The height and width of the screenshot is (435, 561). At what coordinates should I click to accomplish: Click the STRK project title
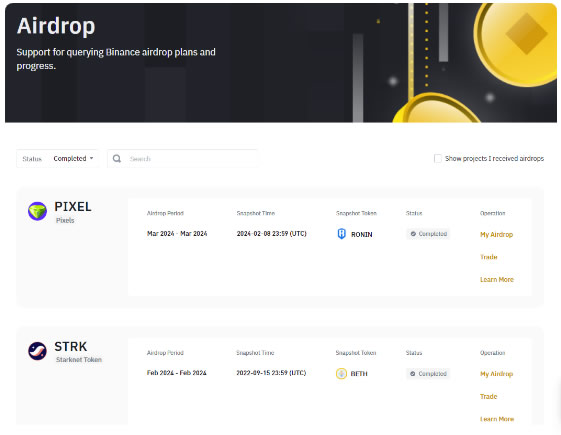click(x=71, y=347)
